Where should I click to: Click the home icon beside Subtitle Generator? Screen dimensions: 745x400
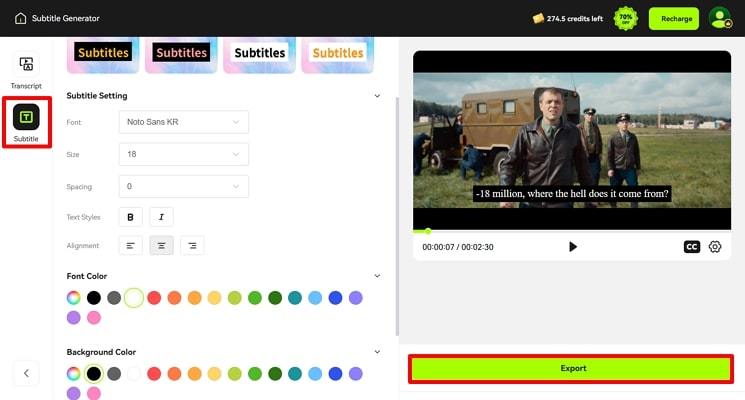20,19
